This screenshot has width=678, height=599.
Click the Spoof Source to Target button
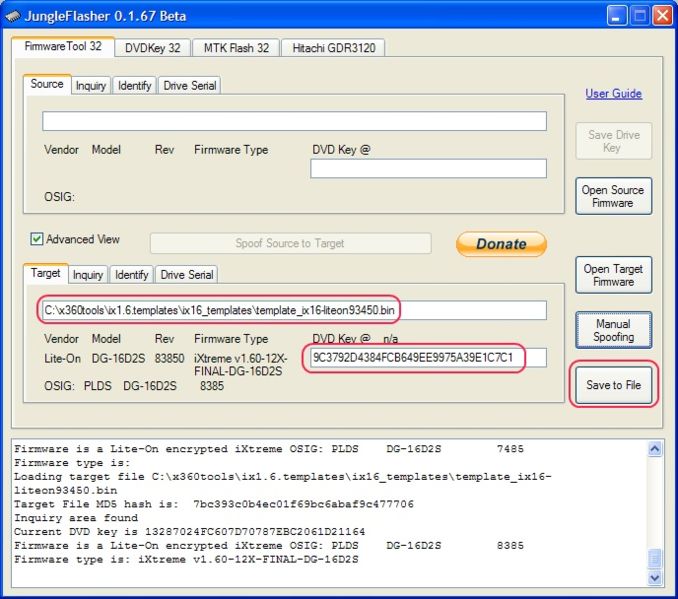coord(290,243)
